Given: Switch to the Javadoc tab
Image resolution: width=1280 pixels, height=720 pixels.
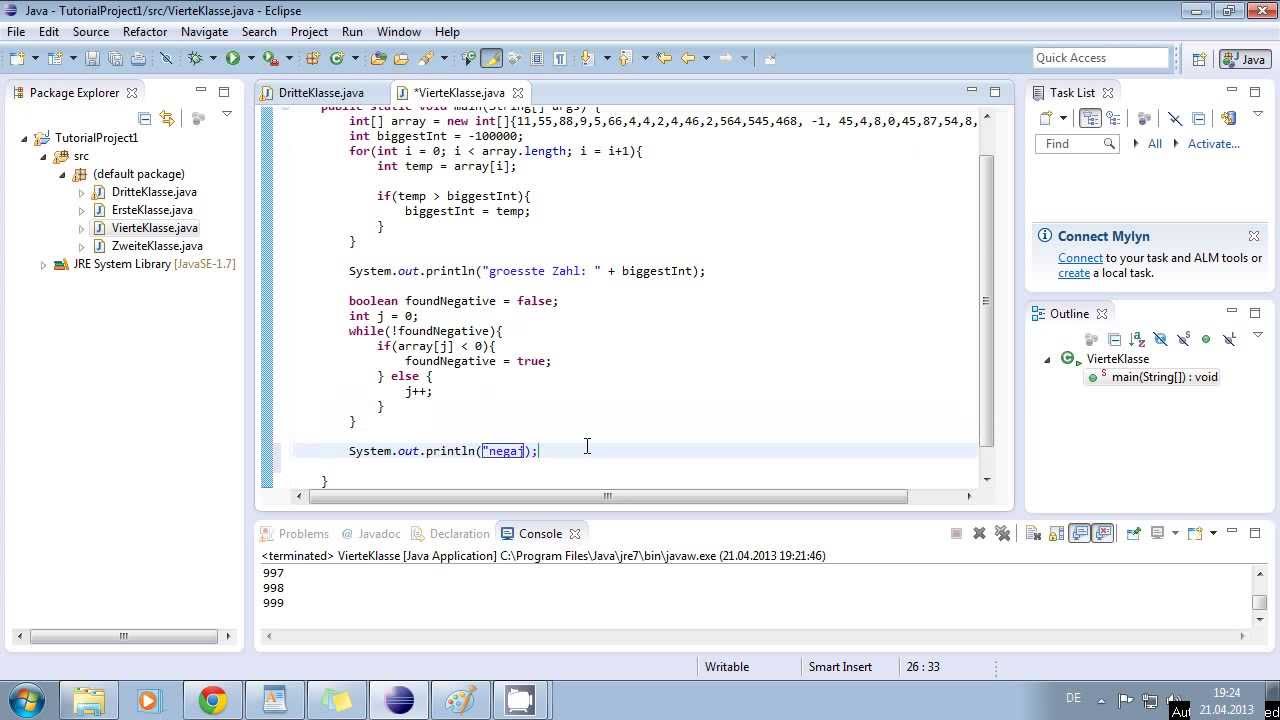Looking at the screenshot, I should pos(370,534).
